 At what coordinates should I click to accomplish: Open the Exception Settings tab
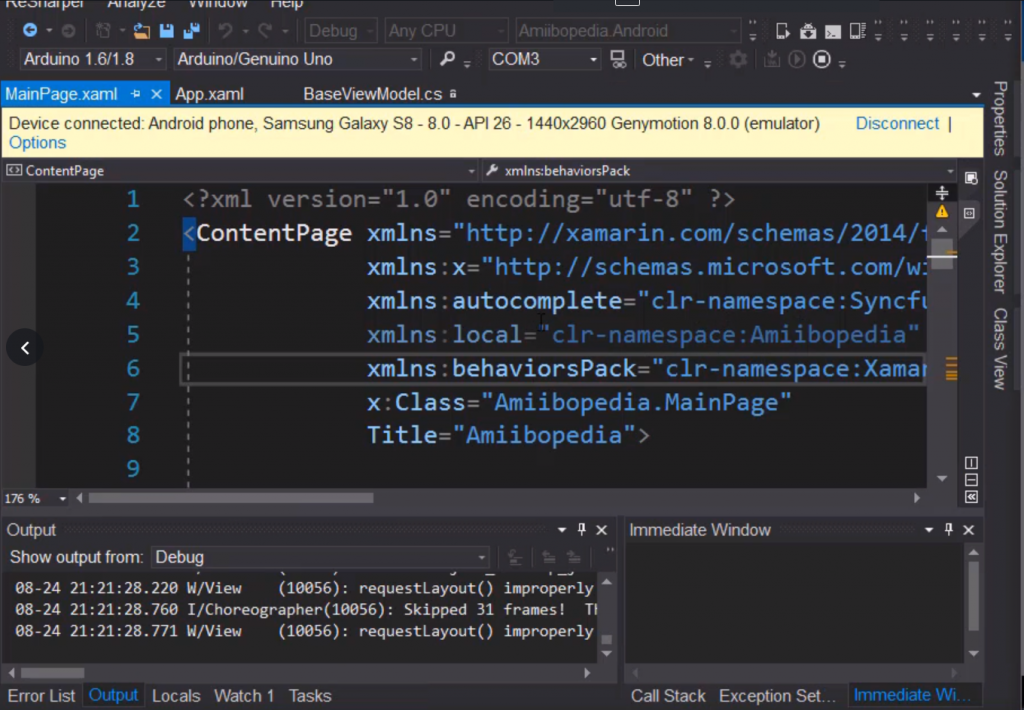pos(777,696)
